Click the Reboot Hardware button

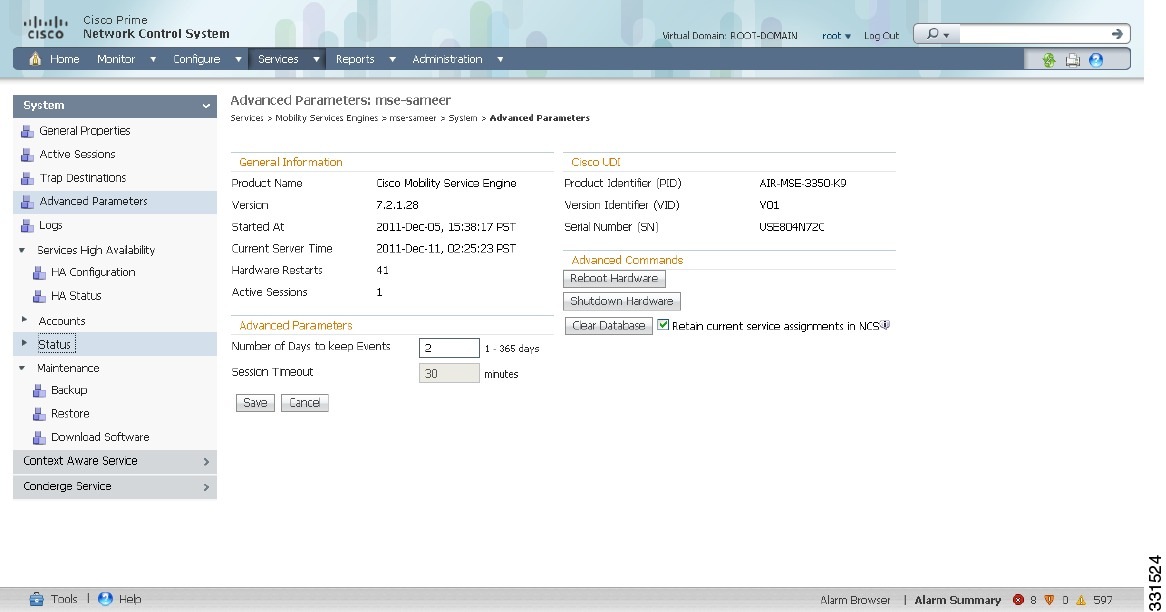tap(614, 279)
